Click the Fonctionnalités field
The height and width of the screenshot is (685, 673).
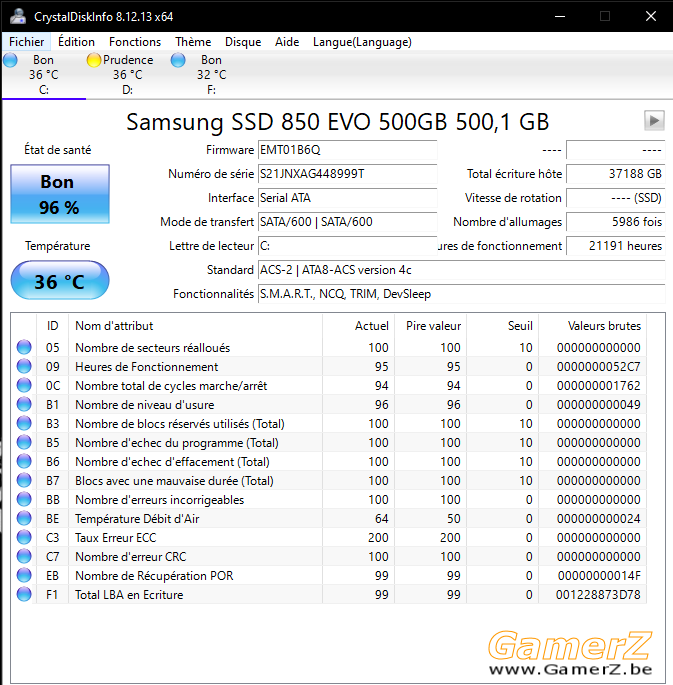[462, 294]
